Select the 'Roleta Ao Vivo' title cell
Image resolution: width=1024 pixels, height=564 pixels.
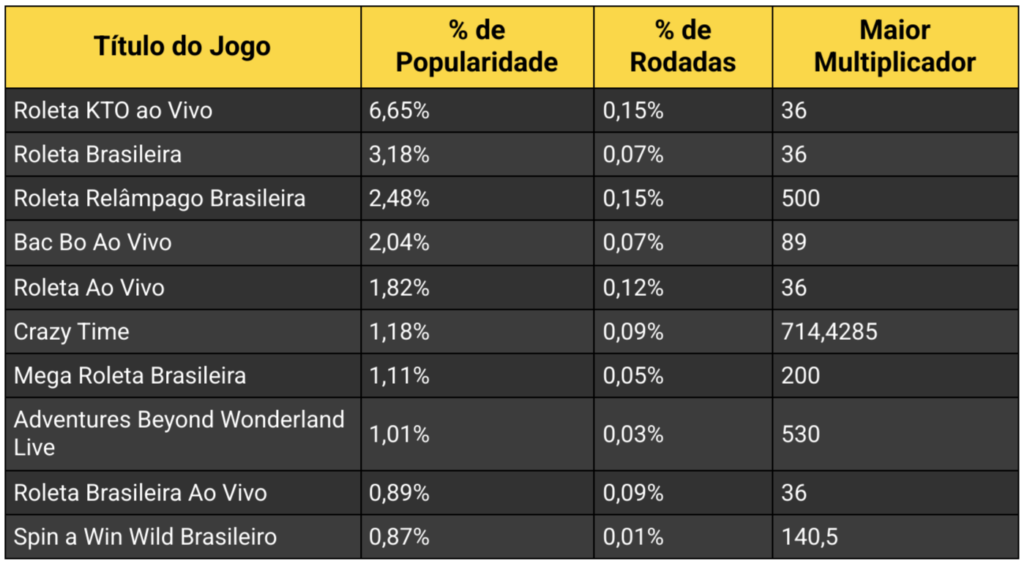pyautogui.click(x=89, y=288)
